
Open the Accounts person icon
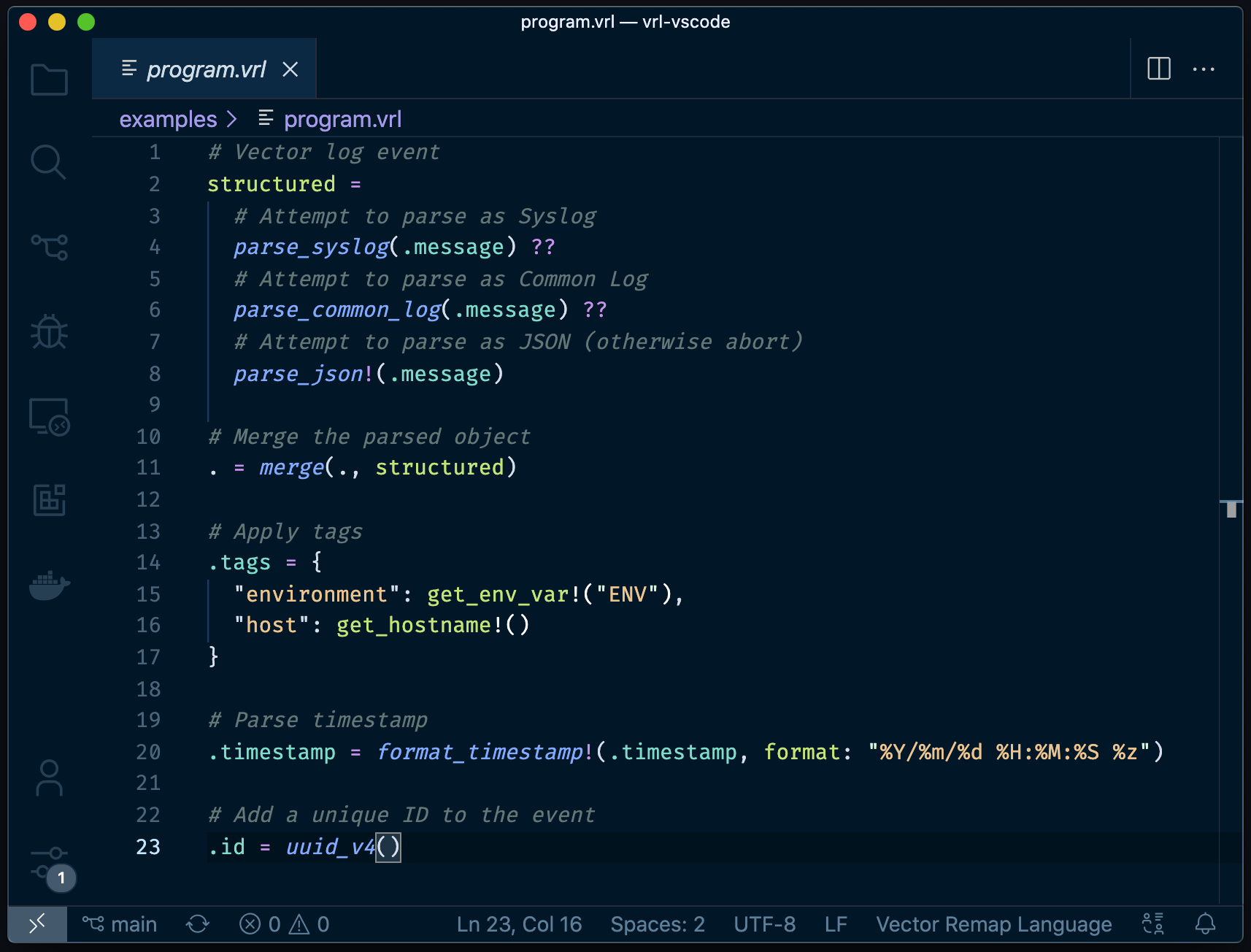(x=49, y=778)
